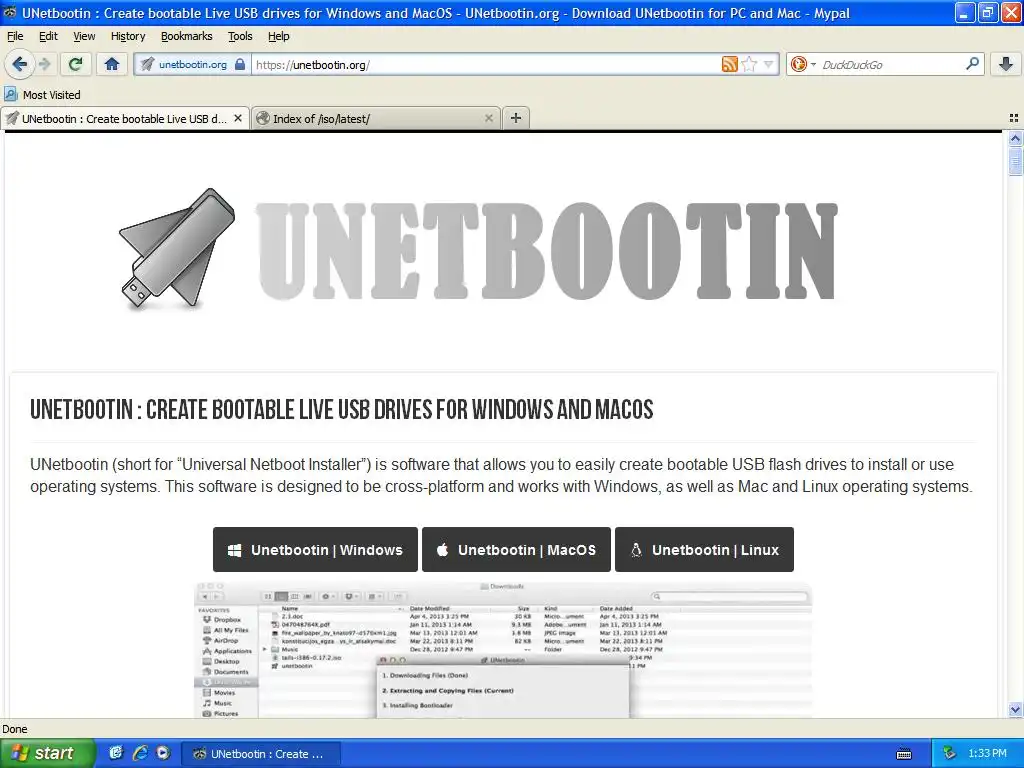Open the Most Visited bookmarks folder
This screenshot has height=768, width=1024.
tap(42, 95)
